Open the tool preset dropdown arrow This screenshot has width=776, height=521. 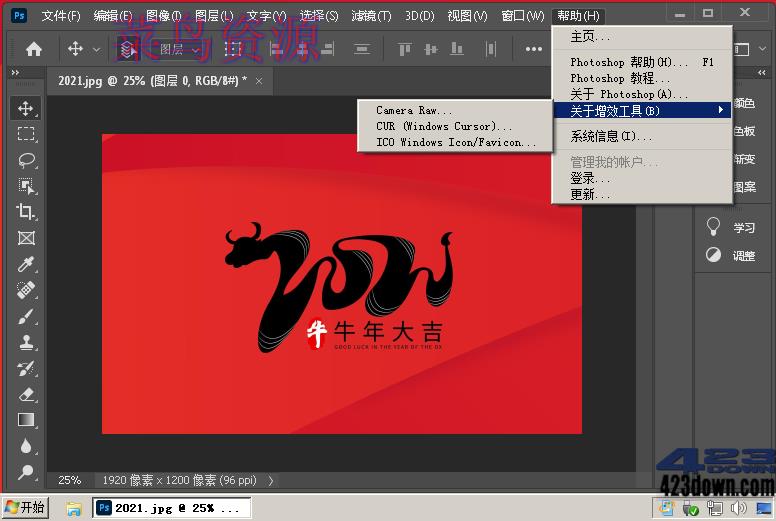coord(97,49)
